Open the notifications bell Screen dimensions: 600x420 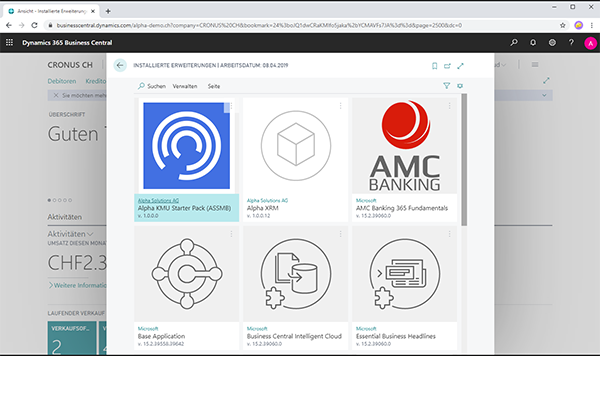coord(533,42)
